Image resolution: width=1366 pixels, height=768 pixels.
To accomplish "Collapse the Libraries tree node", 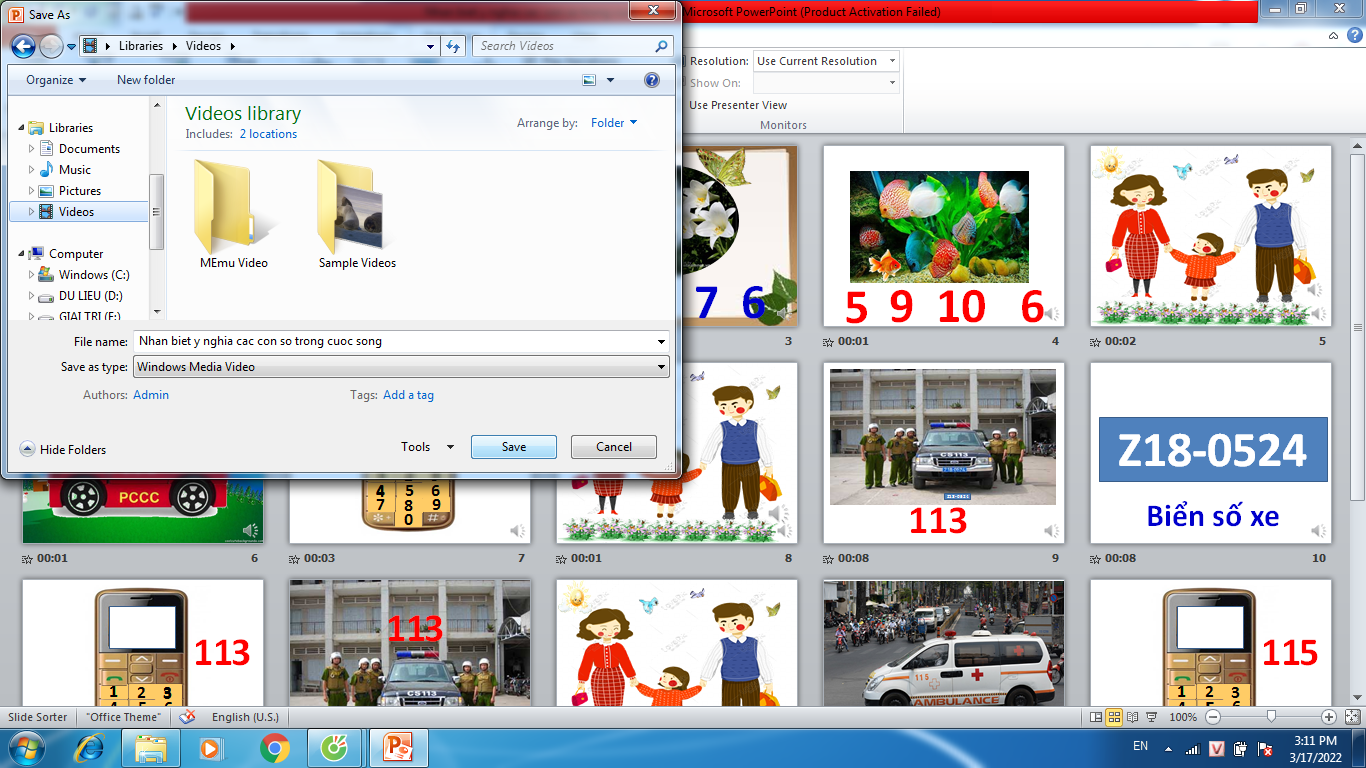I will click(21, 128).
